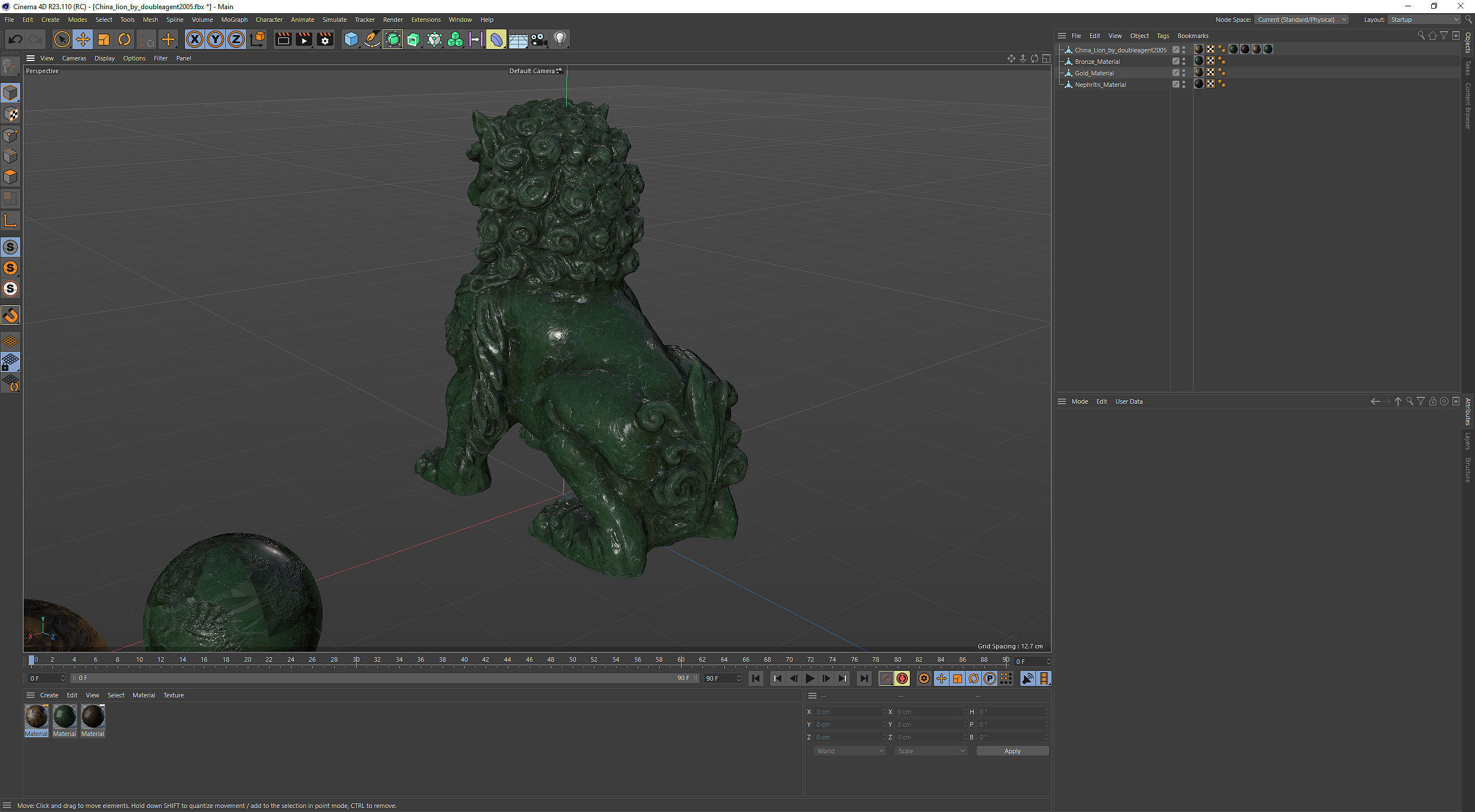Open Edit Render Settings clapperboard icon

[x=325, y=39]
